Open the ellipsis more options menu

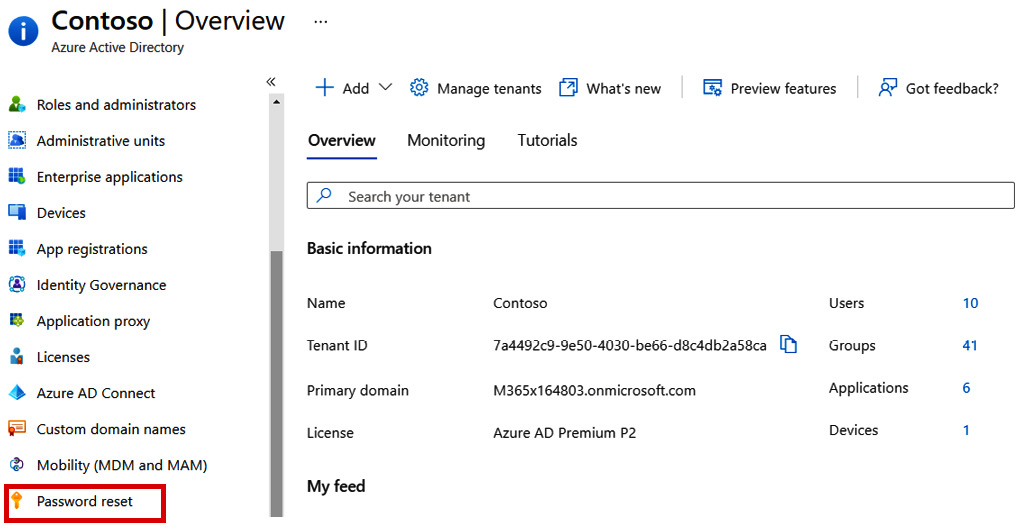click(x=320, y=21)
